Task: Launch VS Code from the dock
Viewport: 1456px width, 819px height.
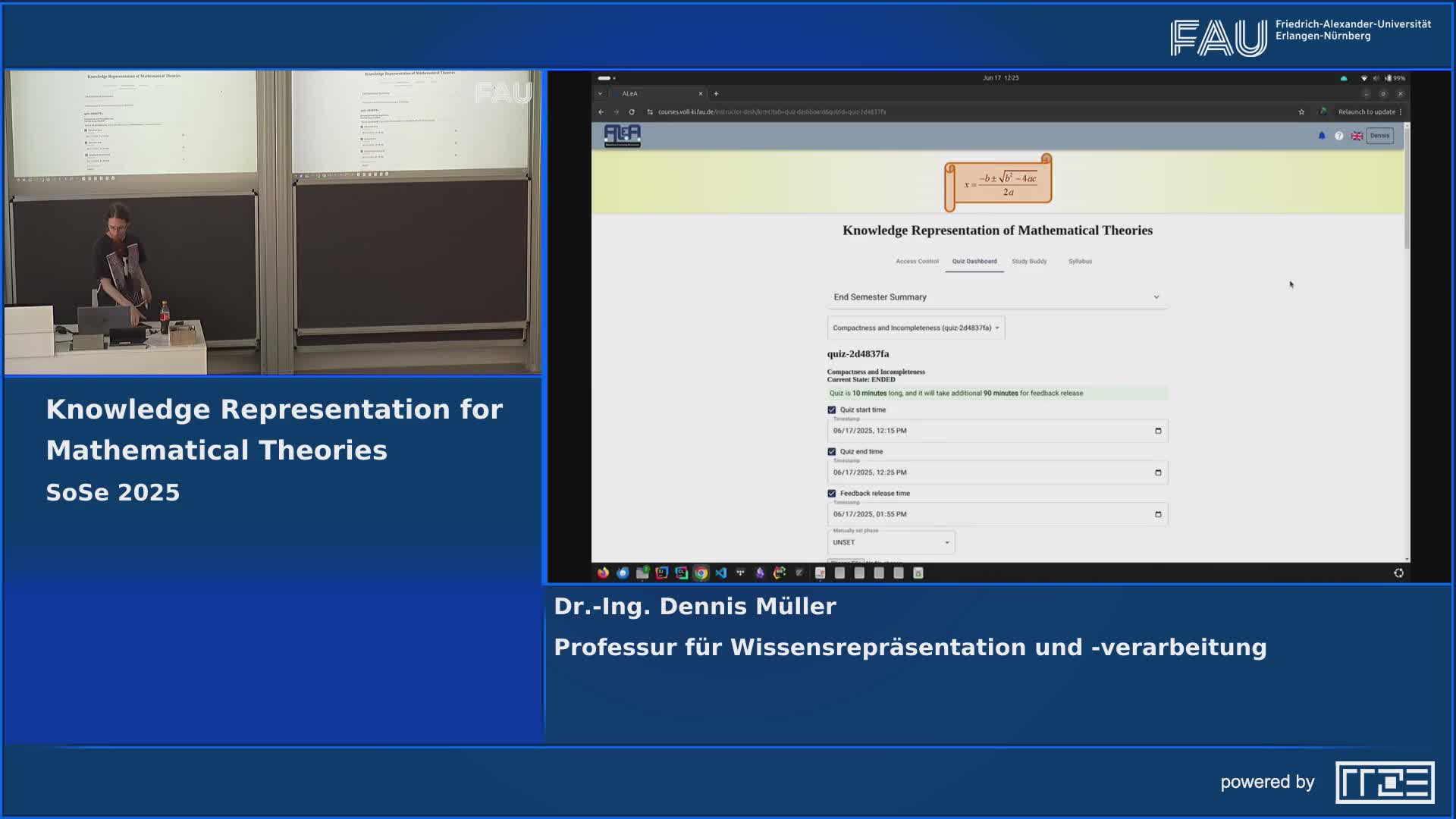Action: coord(720,573)
